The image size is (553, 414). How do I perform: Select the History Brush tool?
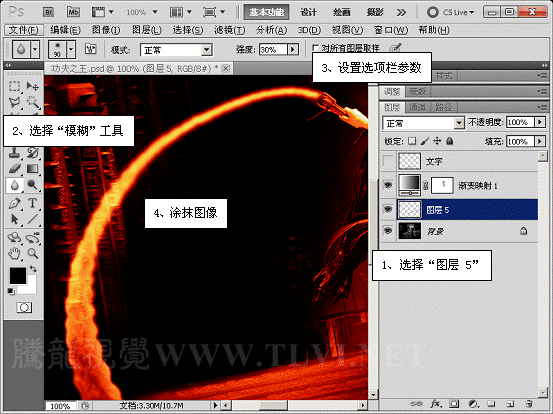32,153
